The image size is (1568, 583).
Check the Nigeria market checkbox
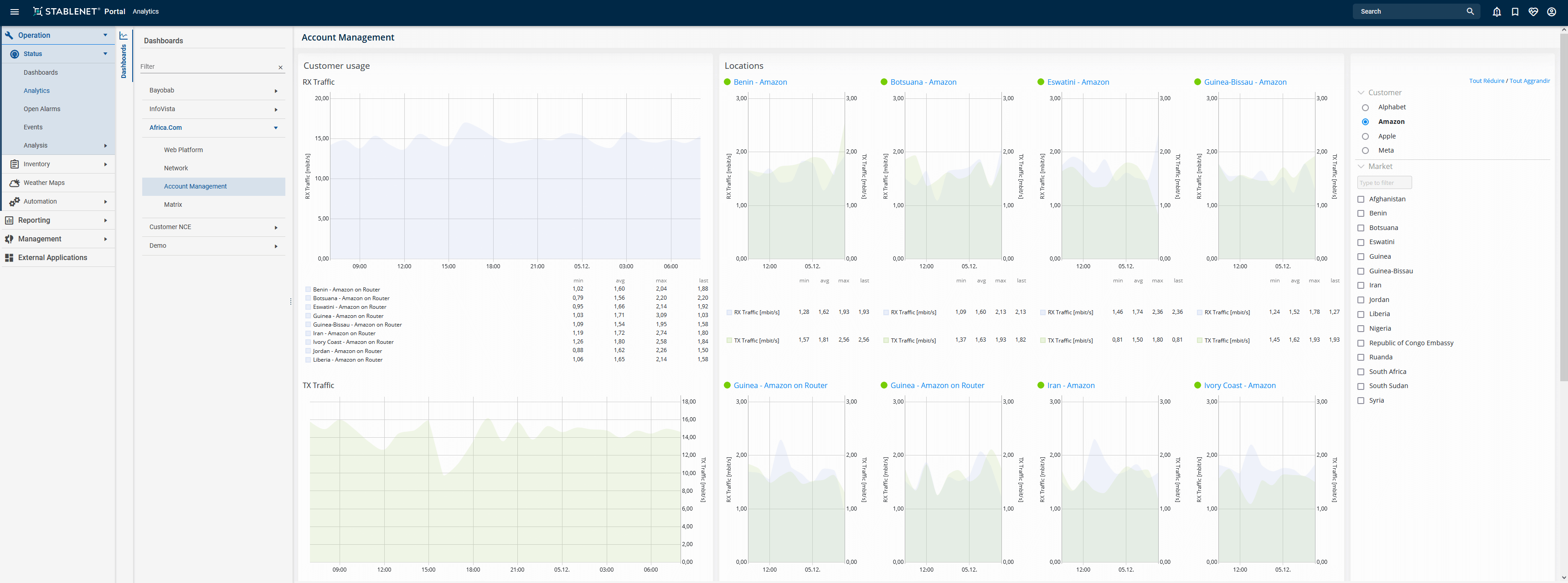(1361, 329)
